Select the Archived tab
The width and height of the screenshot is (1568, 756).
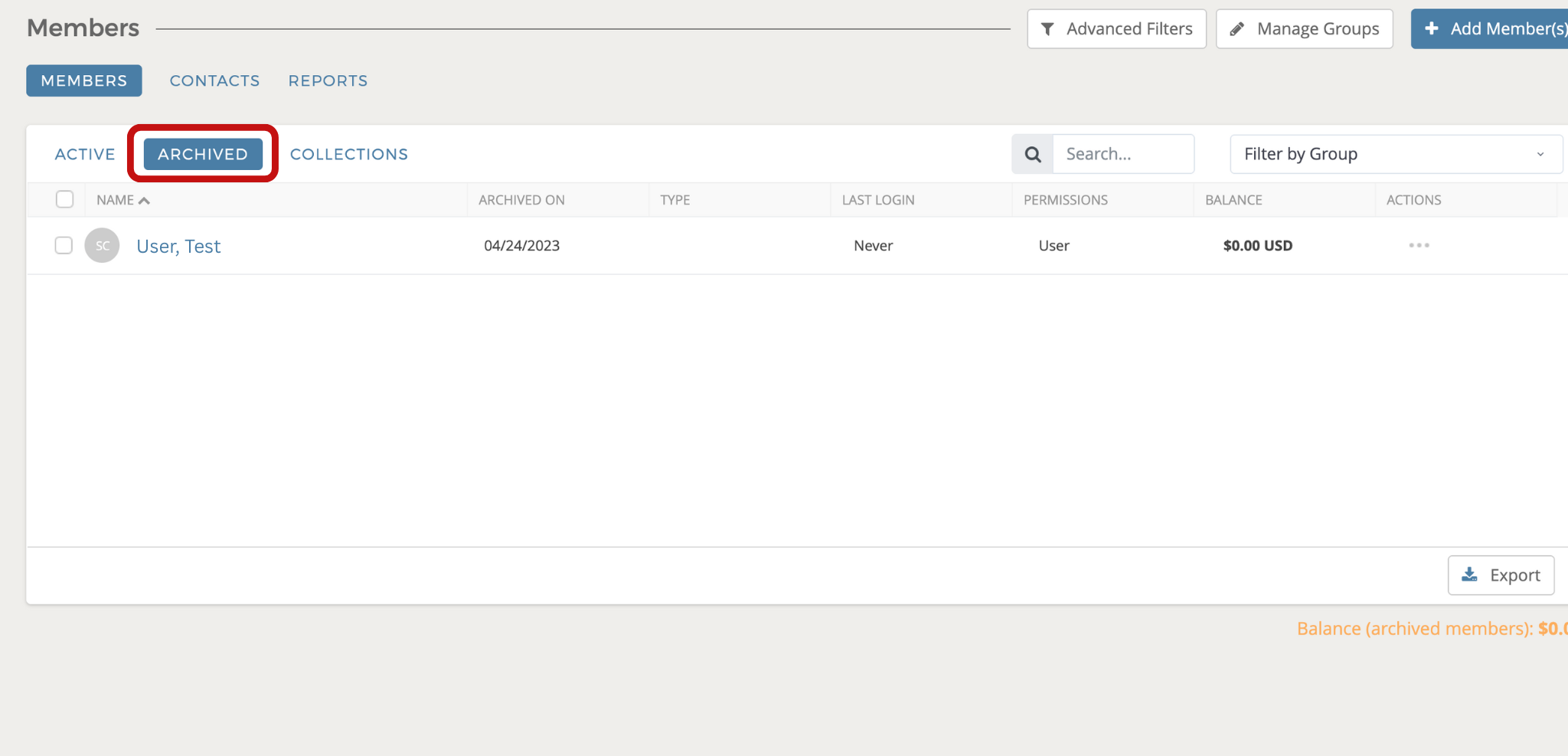click(203, 154)
